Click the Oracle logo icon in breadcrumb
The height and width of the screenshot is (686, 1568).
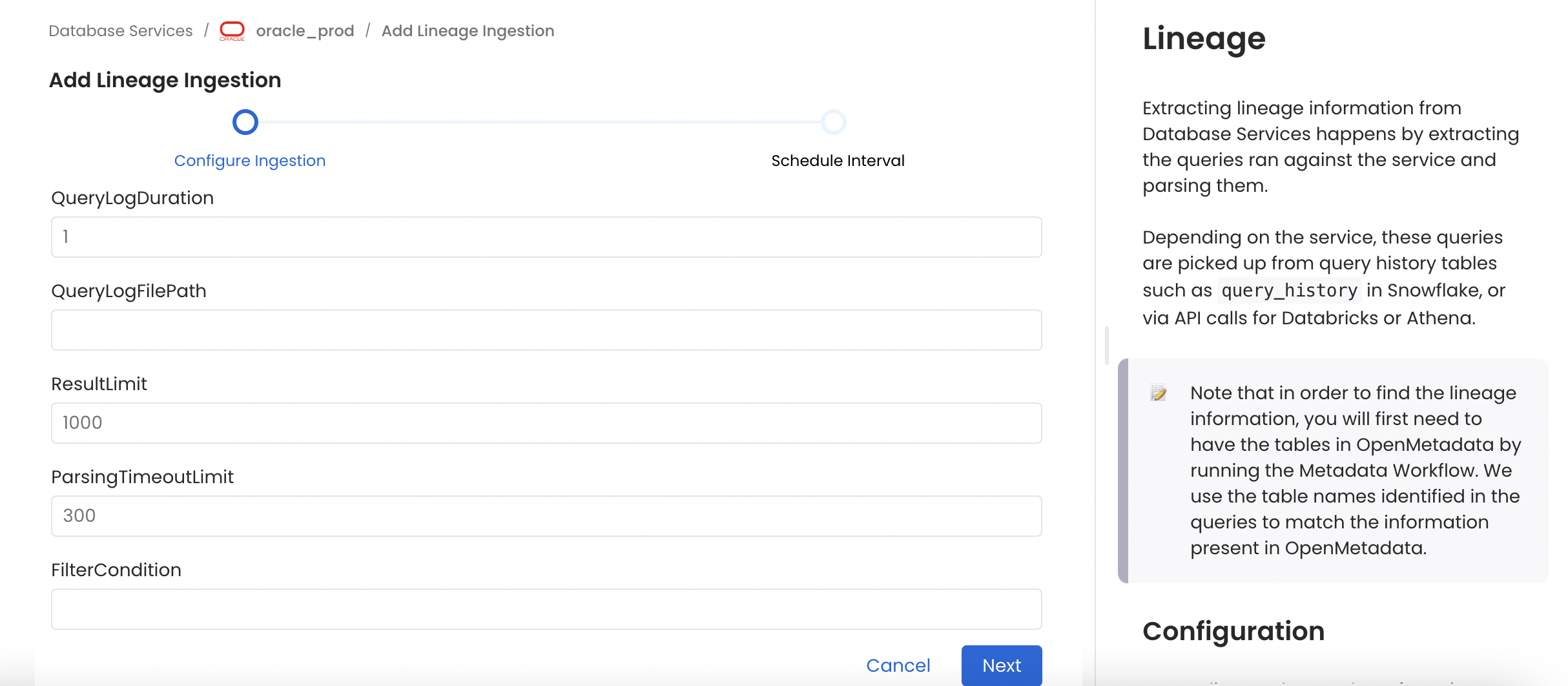point(232,30)
